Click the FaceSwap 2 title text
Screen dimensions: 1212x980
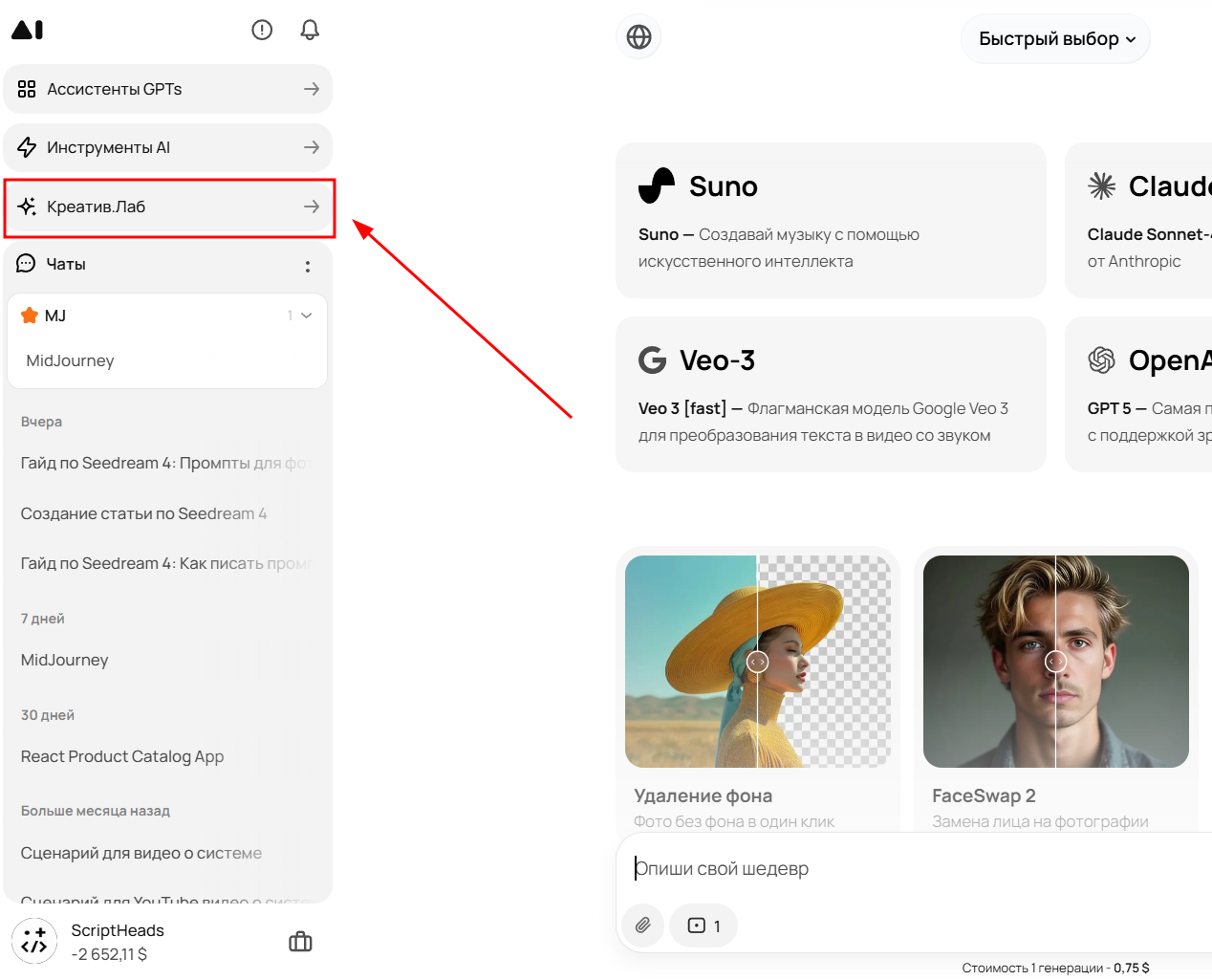984,795
